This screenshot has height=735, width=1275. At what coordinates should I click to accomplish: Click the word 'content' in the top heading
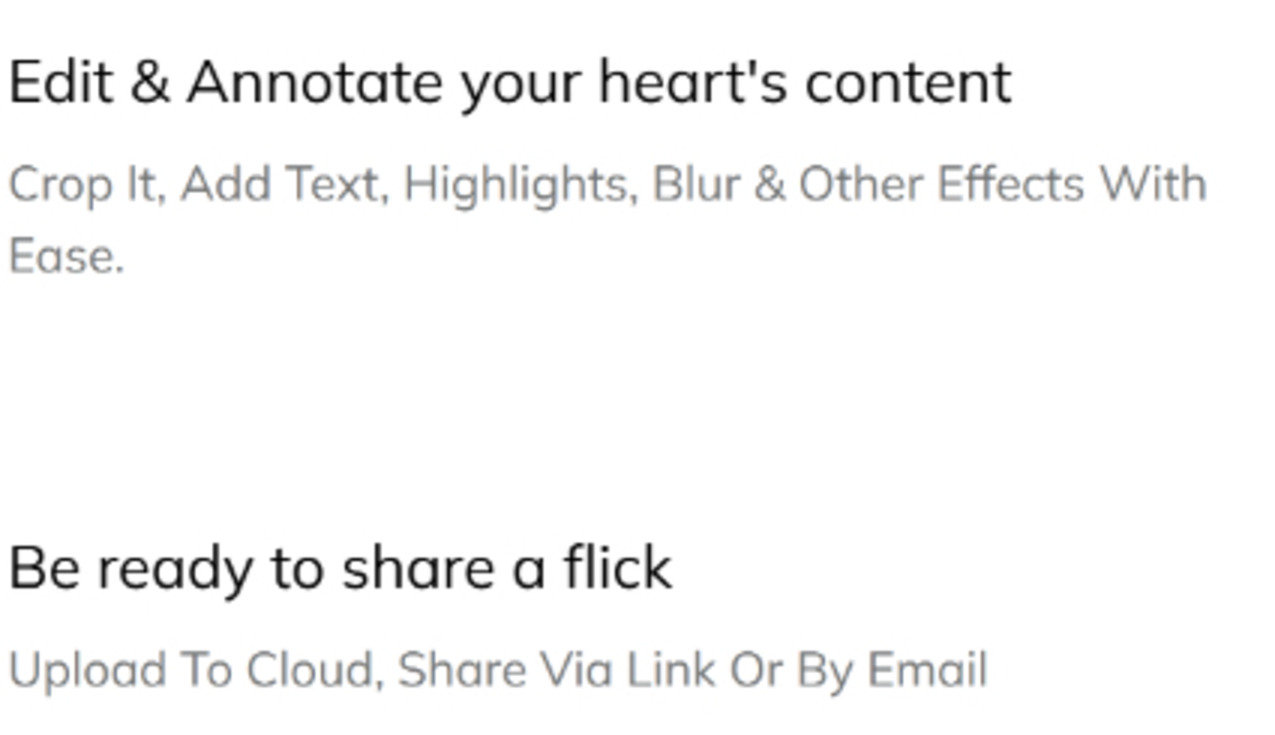908,84
